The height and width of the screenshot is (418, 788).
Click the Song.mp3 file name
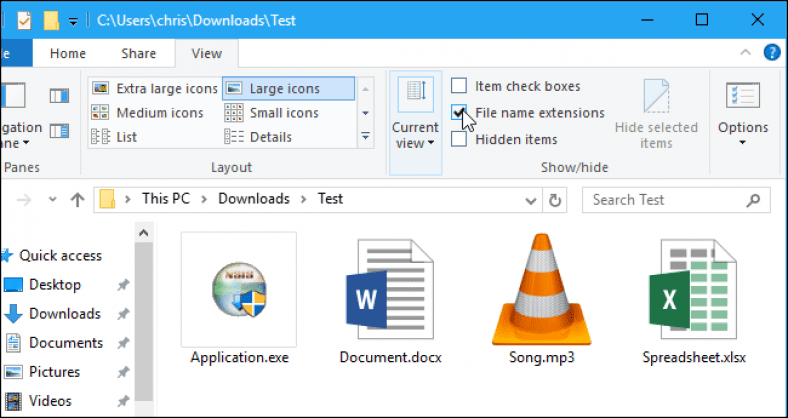542,358
